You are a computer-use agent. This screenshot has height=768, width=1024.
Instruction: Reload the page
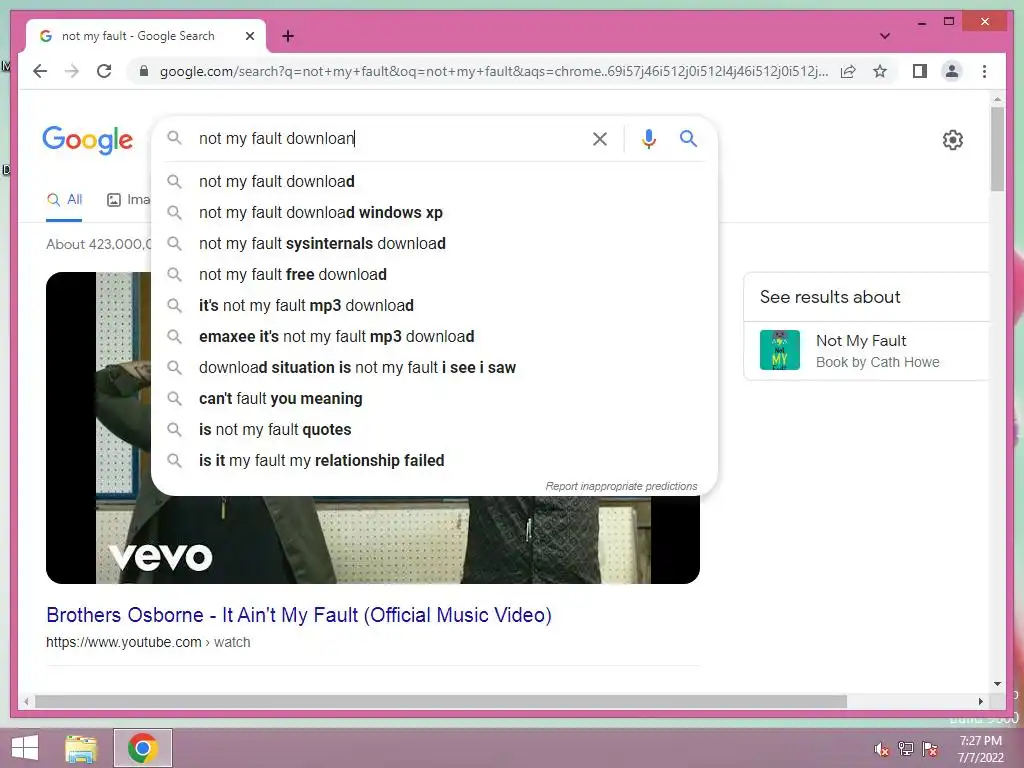pyautogui.click(x=104, y=71)
